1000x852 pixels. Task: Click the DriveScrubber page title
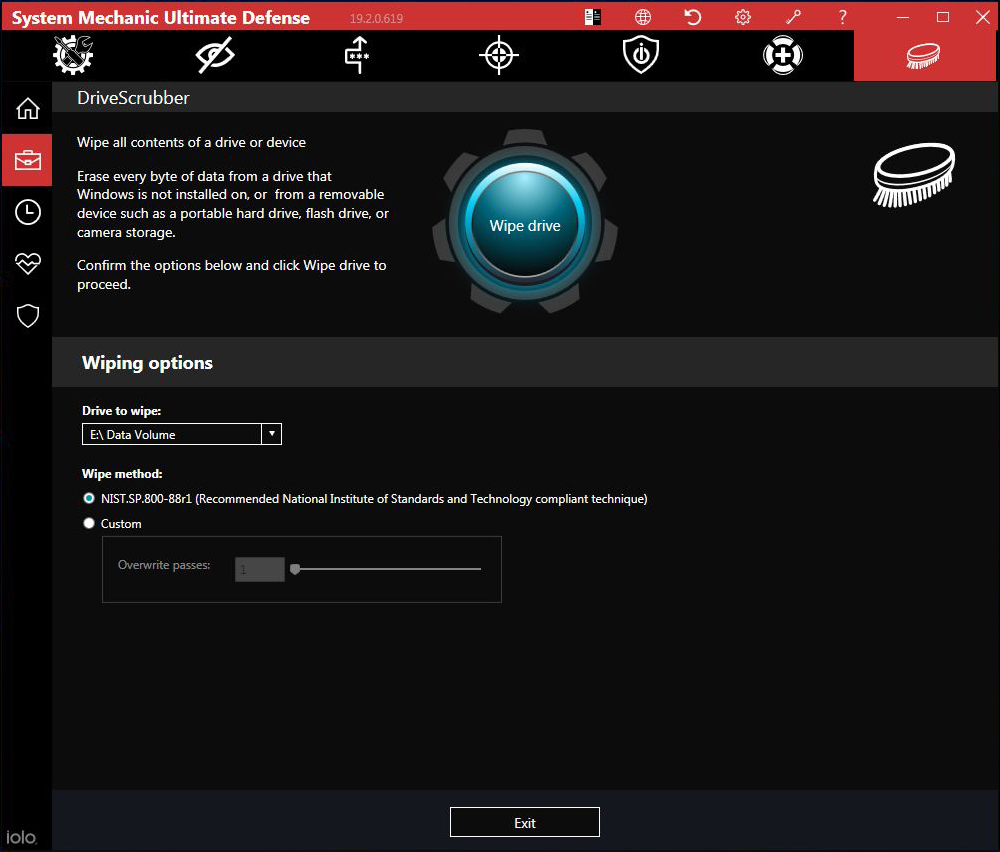click(x=133, y=98)
